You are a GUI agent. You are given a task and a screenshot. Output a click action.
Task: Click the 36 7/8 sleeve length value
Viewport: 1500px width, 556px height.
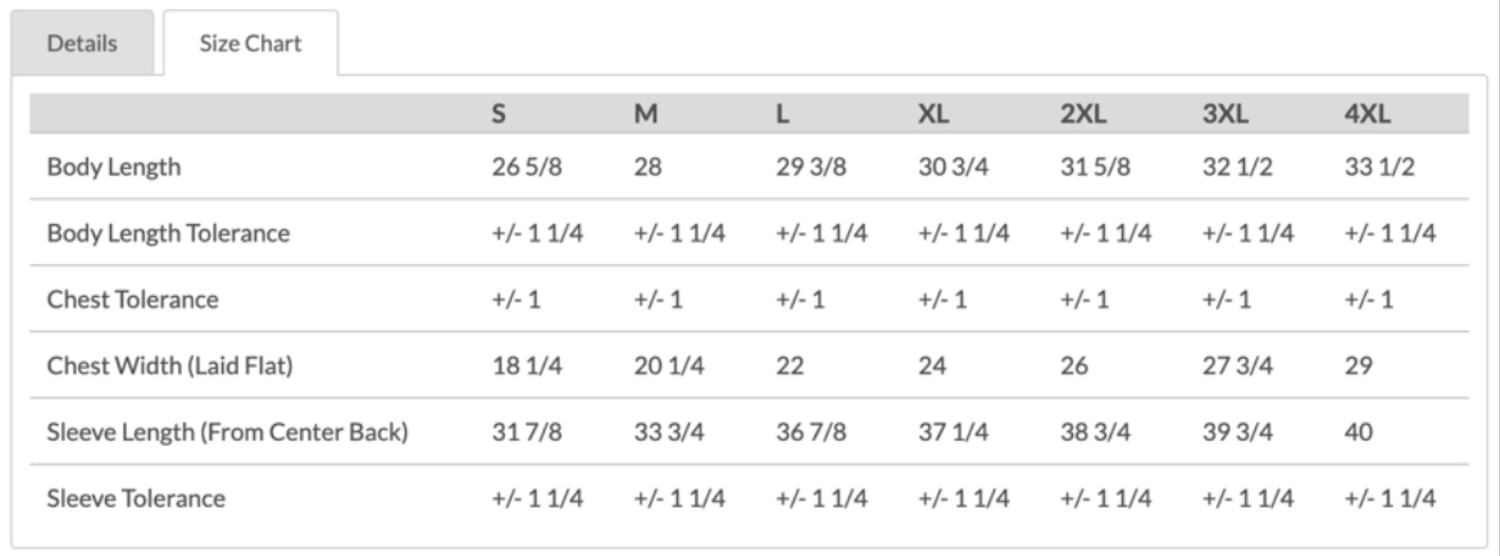point(811,432)
